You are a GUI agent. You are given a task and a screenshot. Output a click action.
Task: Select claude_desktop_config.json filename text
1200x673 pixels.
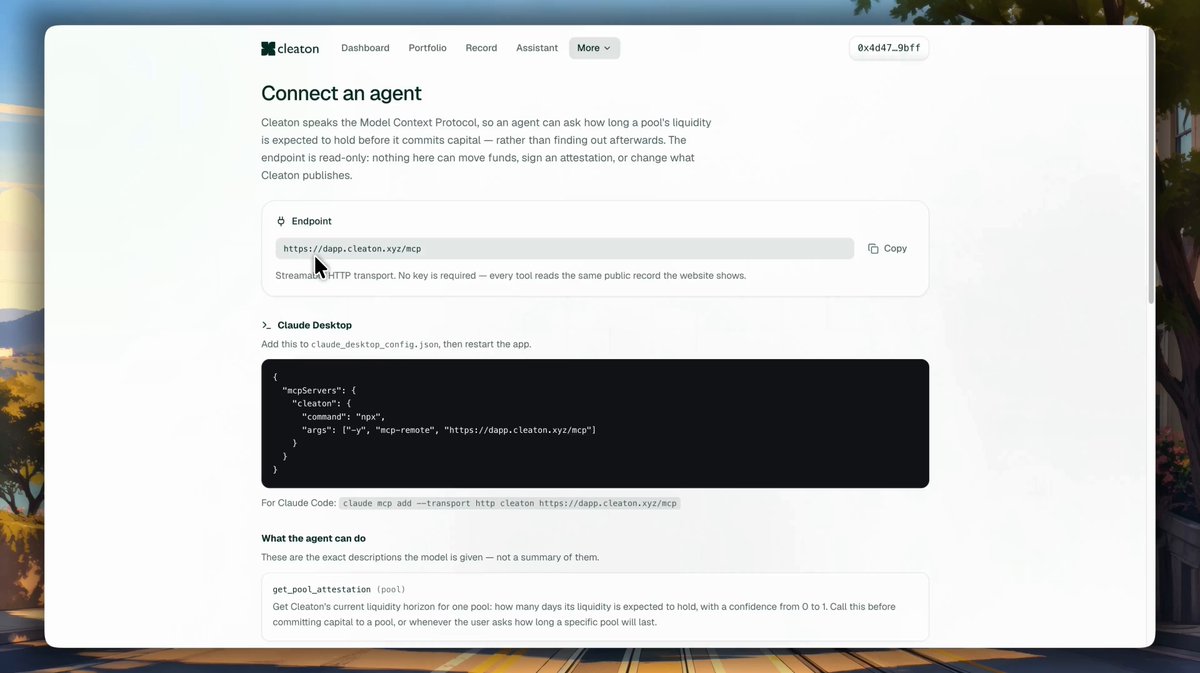(374, 344)
